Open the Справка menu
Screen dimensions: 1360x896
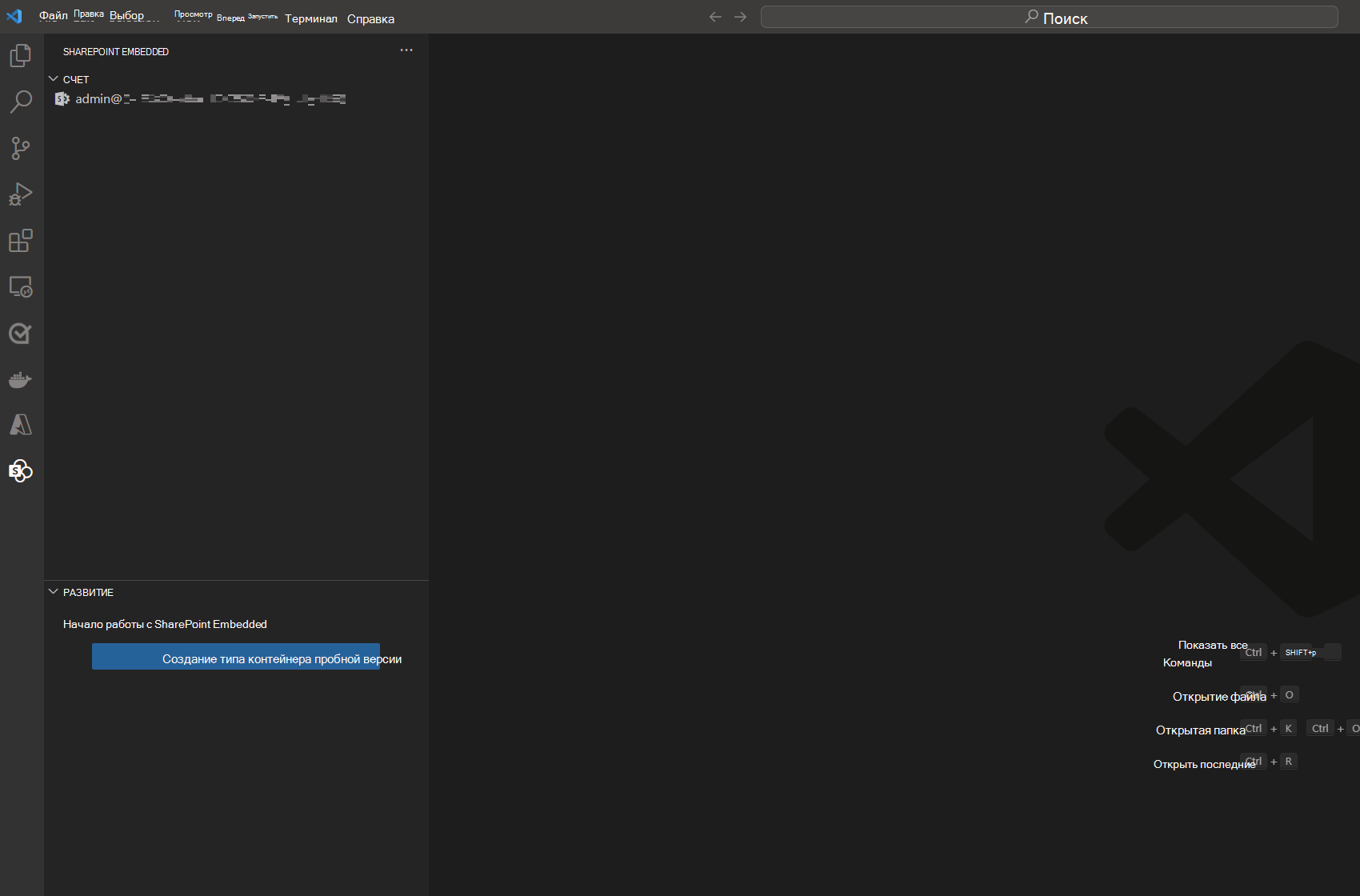[x=370, y=18]
